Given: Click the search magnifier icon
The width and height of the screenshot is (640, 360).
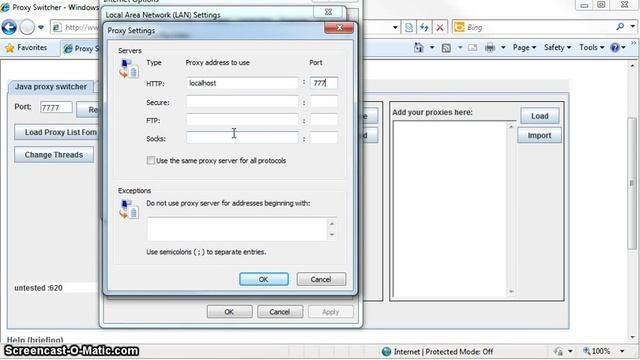Looking at the screenshot, I should 620,27.
